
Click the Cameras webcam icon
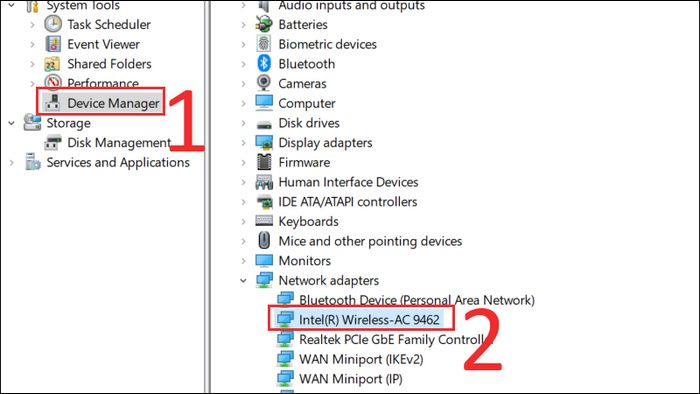[264, 83]
